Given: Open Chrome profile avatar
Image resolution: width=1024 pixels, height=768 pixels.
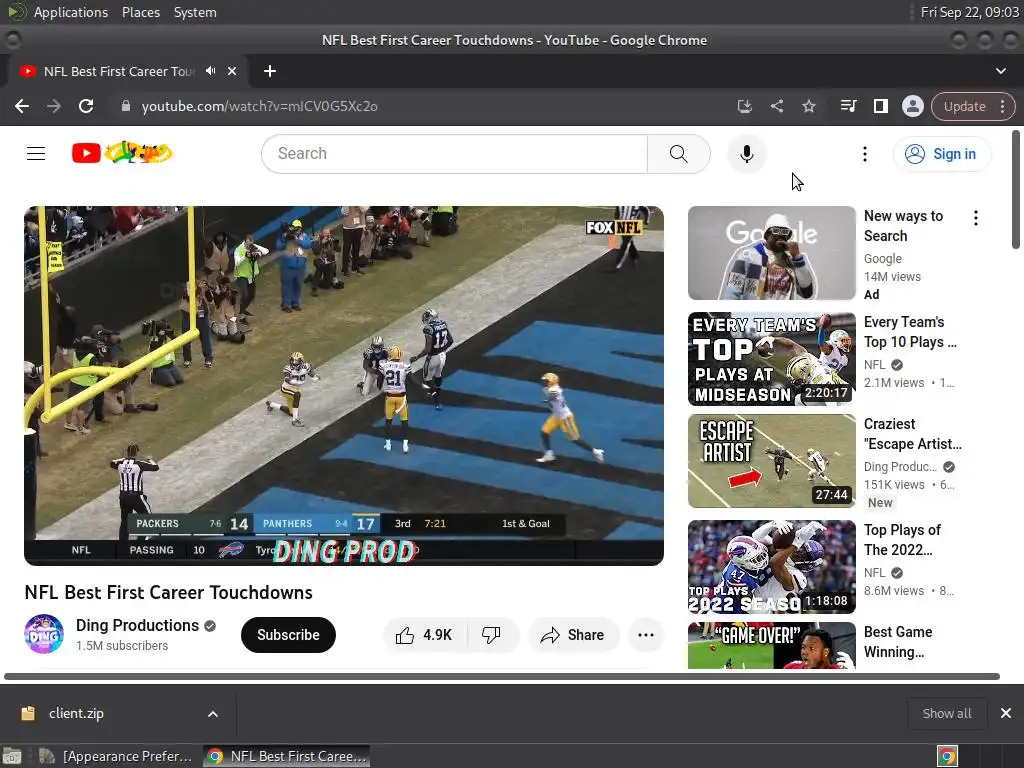Looking at the screenshot, I should (912, 106).
